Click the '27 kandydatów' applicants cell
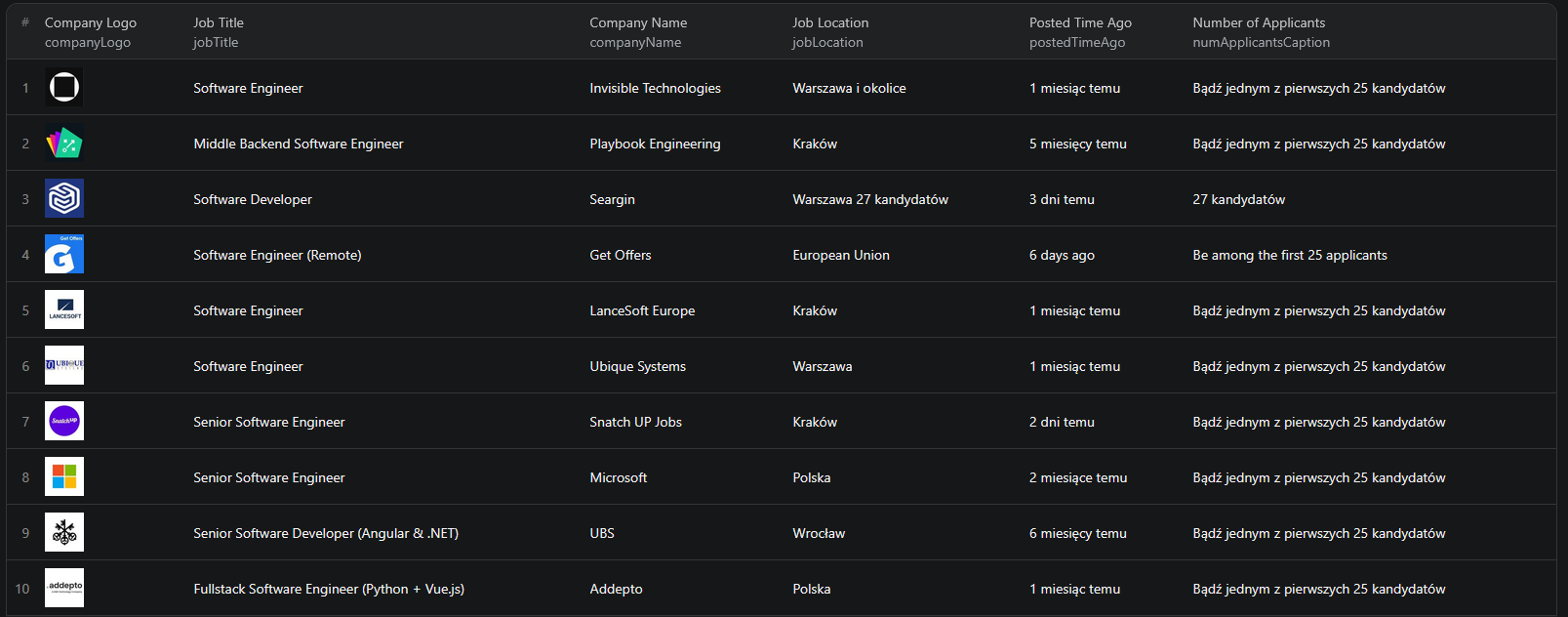1568x617 pixels. coord(1238,199)
